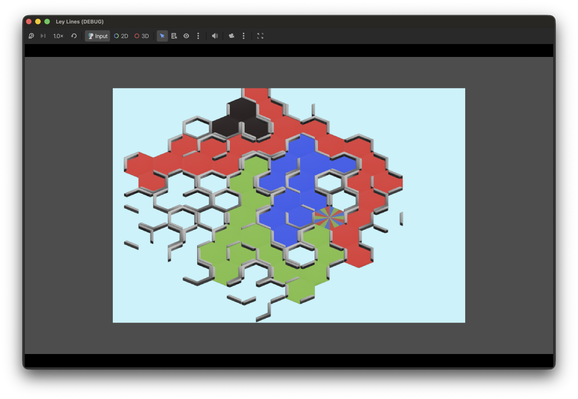Choose the list-select tool icon
Viewport: 578px width, 399px height.
[x=174, y=36]
